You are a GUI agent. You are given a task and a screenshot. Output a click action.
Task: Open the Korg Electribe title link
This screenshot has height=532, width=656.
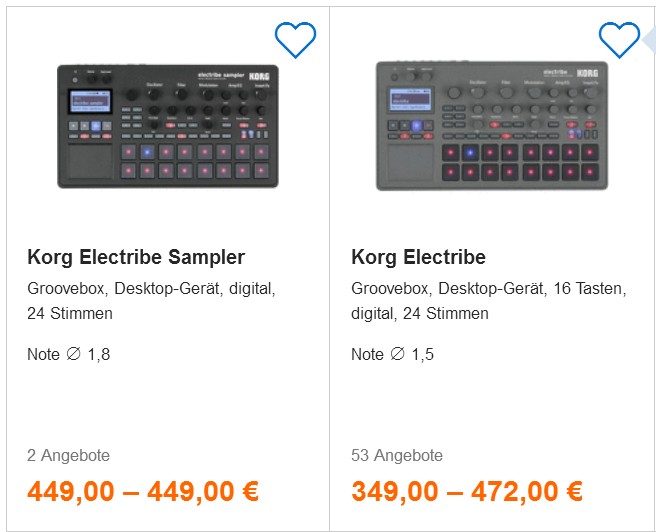(x=418, y=257)
